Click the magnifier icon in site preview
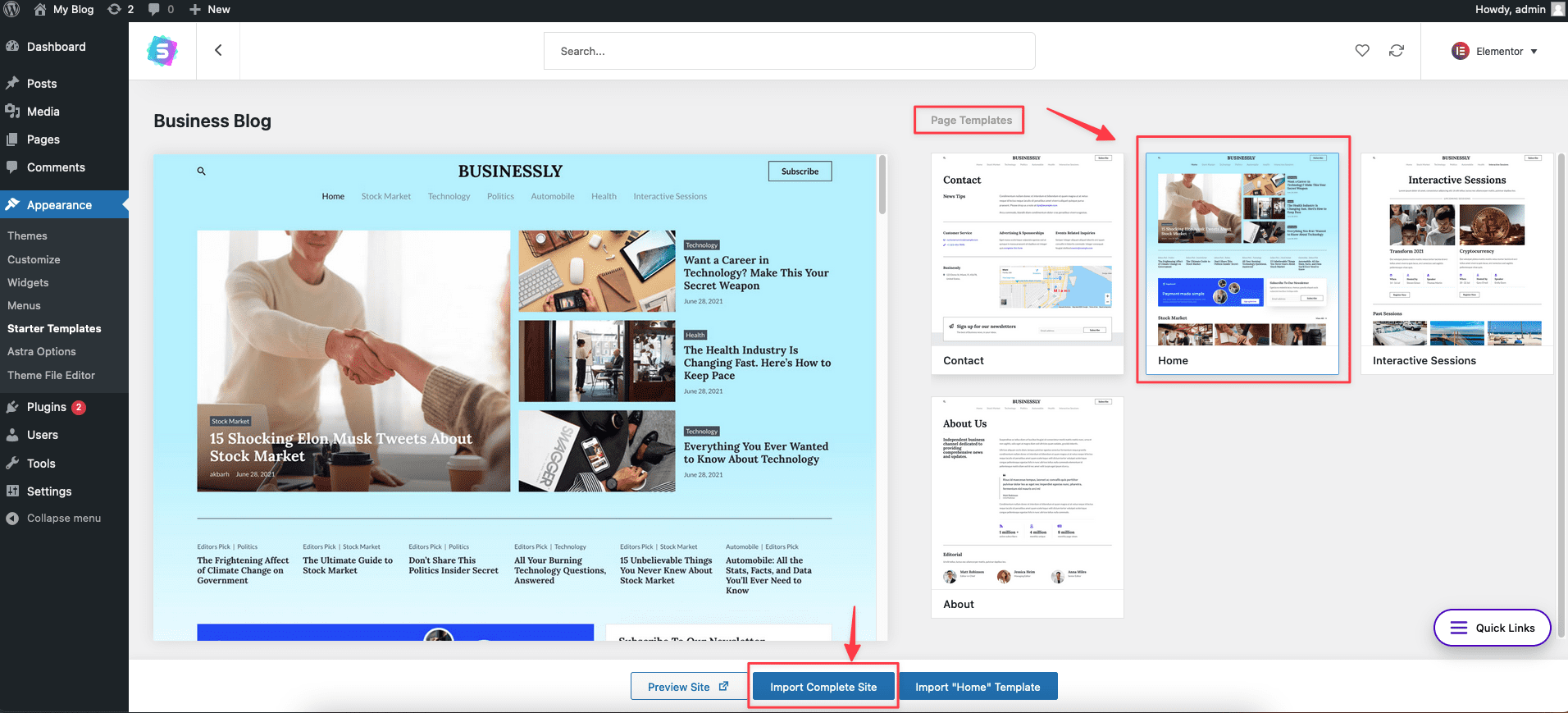 [201, 171]
